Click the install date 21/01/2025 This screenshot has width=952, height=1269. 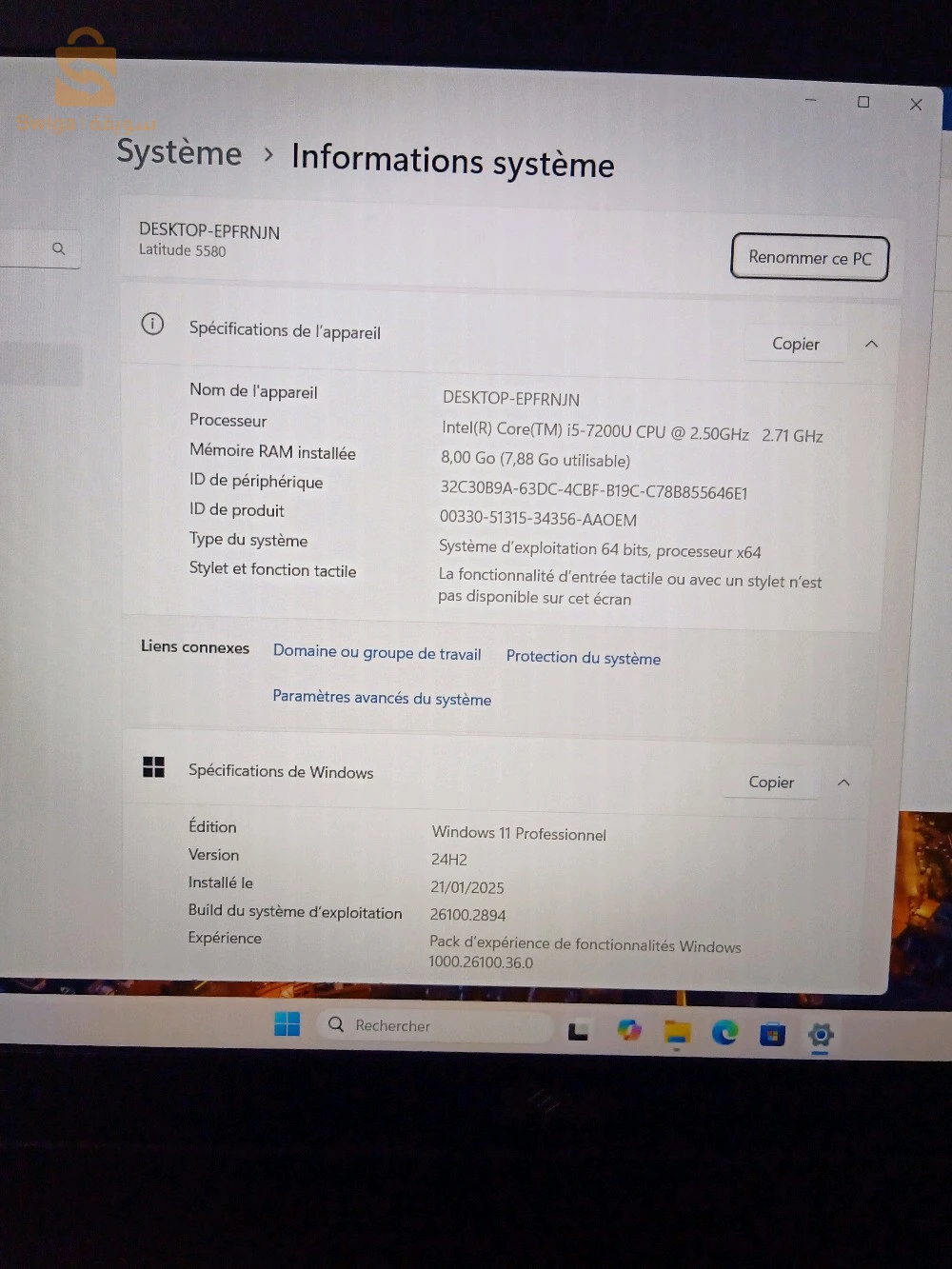click(467, 887)
